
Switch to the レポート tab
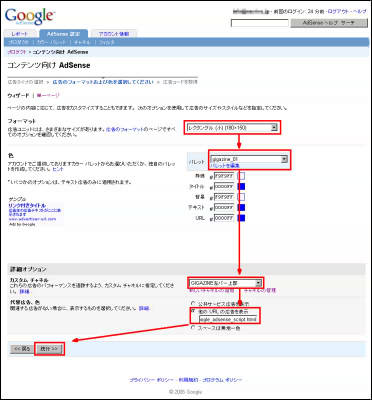click(20, 34)
